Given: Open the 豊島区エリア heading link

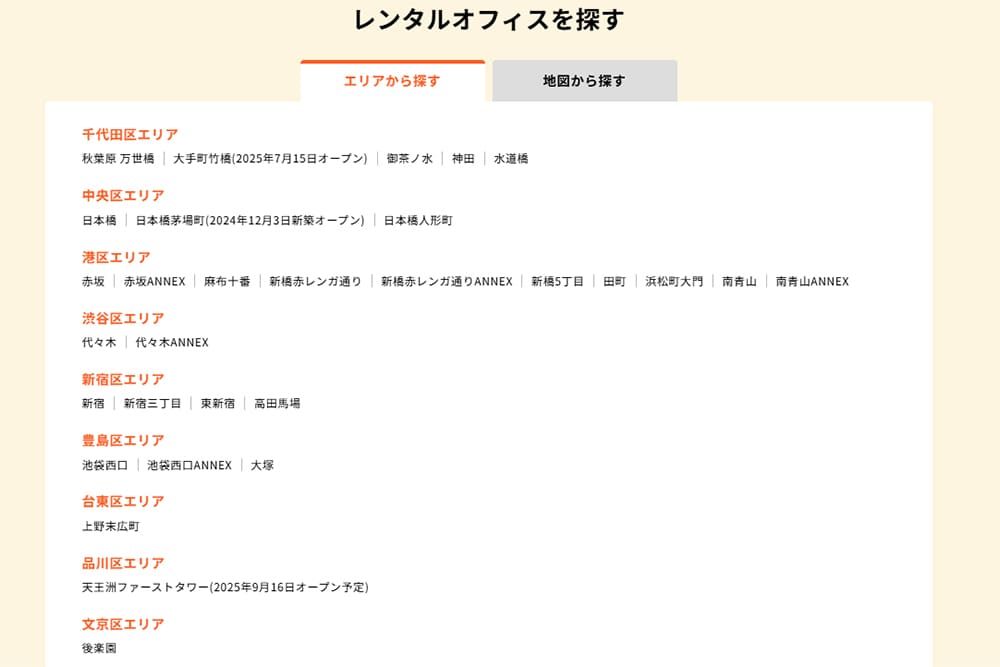Looking at the screenshot, I should coord(123,441).
